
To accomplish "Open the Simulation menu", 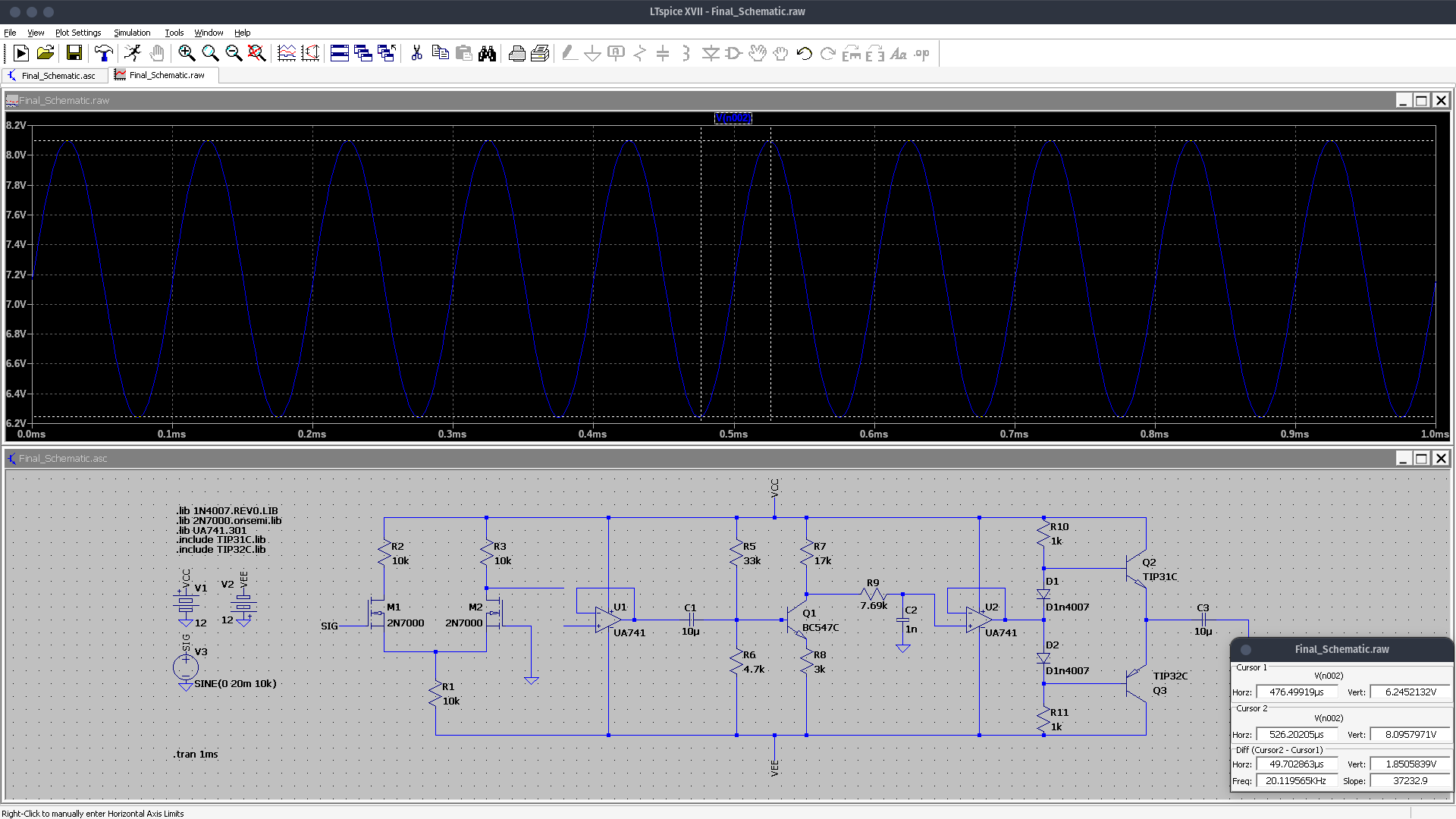I will pyautogui.click(x=132, y=33).
